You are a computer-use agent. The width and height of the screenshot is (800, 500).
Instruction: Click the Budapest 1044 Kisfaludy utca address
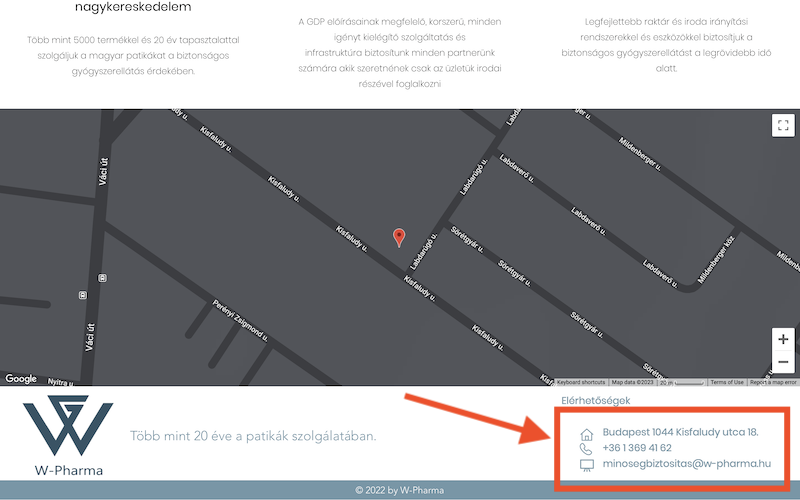tap(680, 432)
